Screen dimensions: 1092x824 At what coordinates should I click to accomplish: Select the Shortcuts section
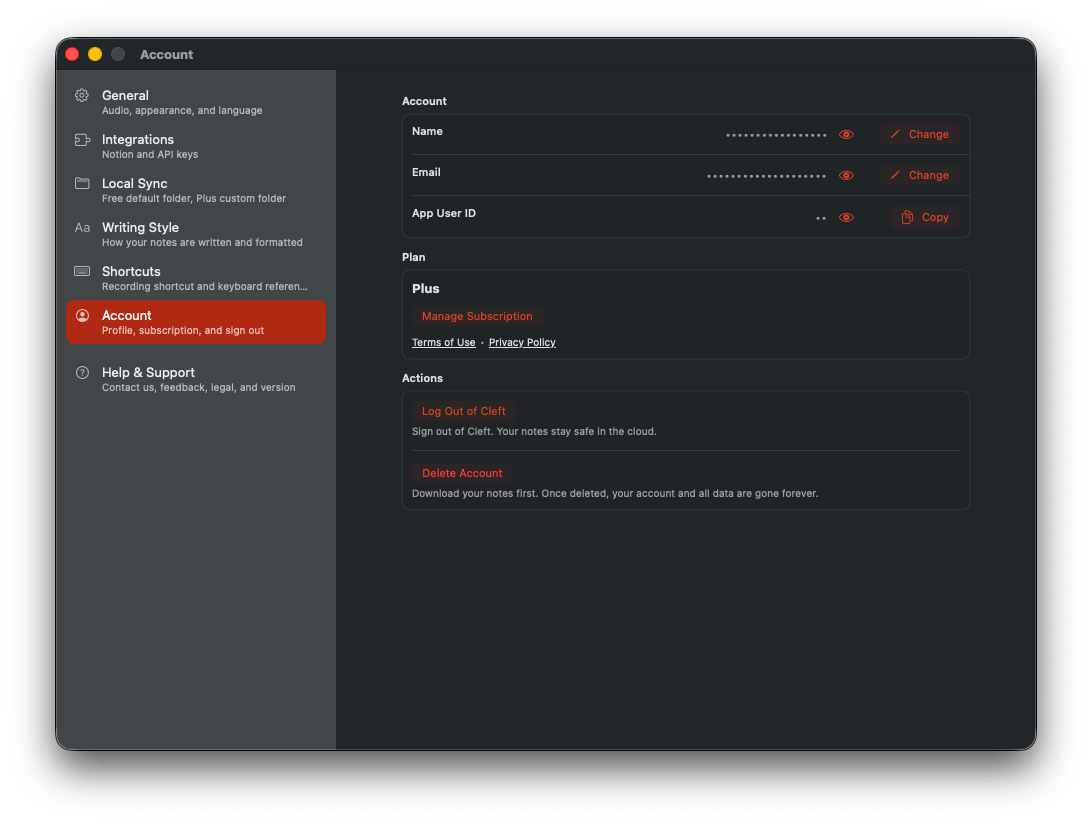tap(196, 278)
